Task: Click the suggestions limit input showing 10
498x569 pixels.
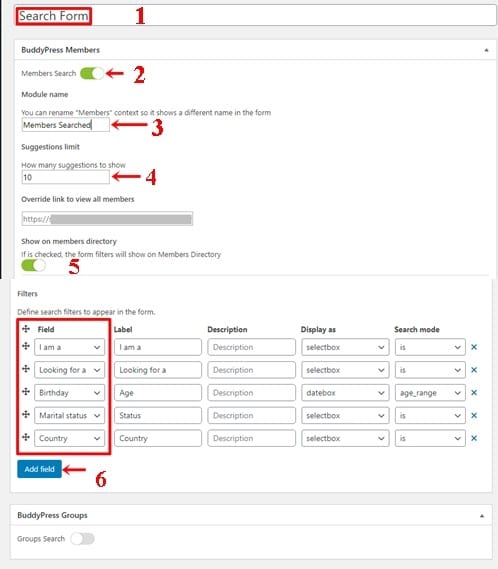Action: click(65, 177)
